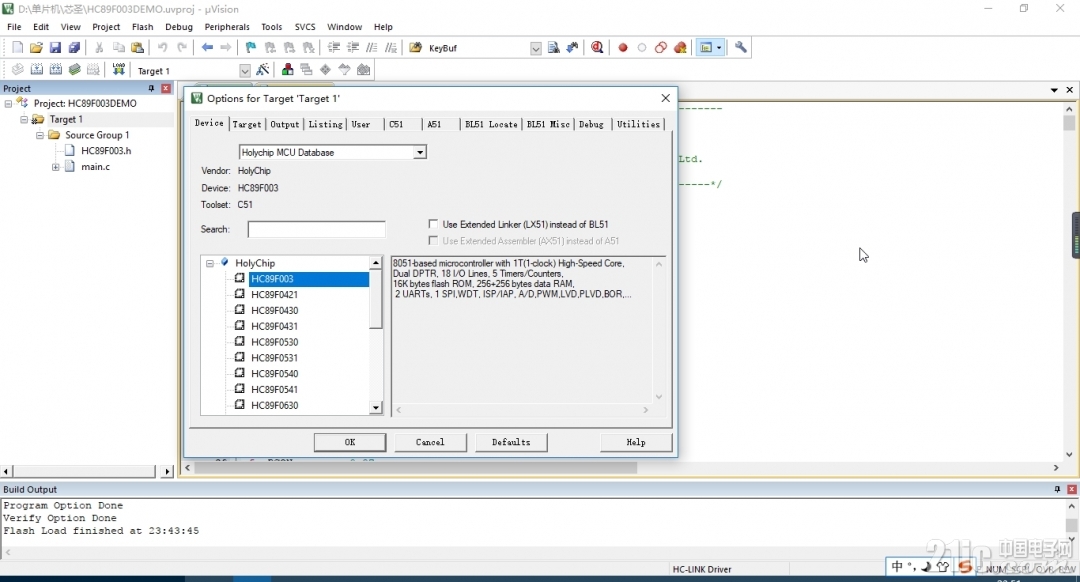
Task: Click the Help button in the dialog
Action: click(636, 442)
